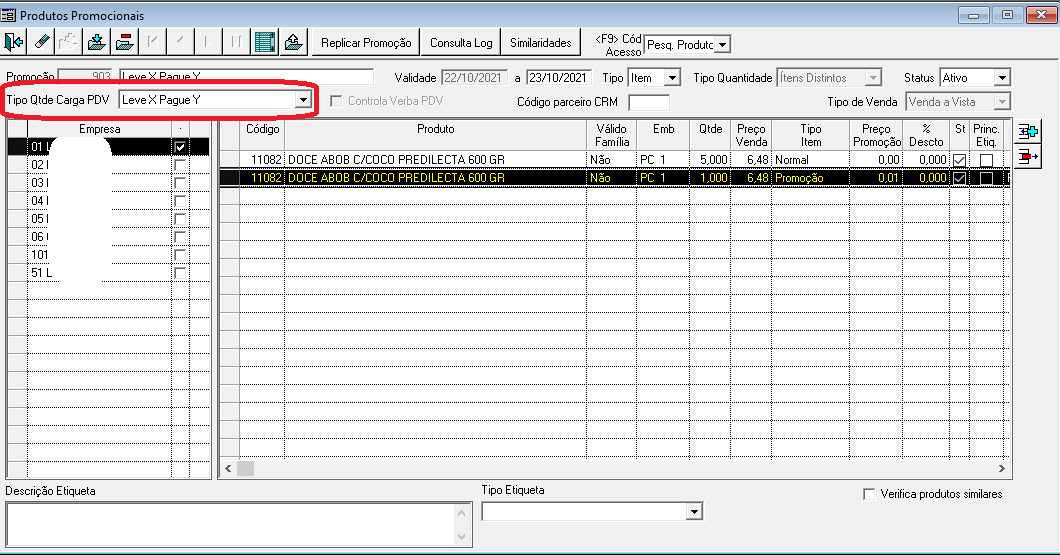This screenshot has width=1060, height=555.
Task: Click the eraser clear icon
Action: tap(41, 42)
